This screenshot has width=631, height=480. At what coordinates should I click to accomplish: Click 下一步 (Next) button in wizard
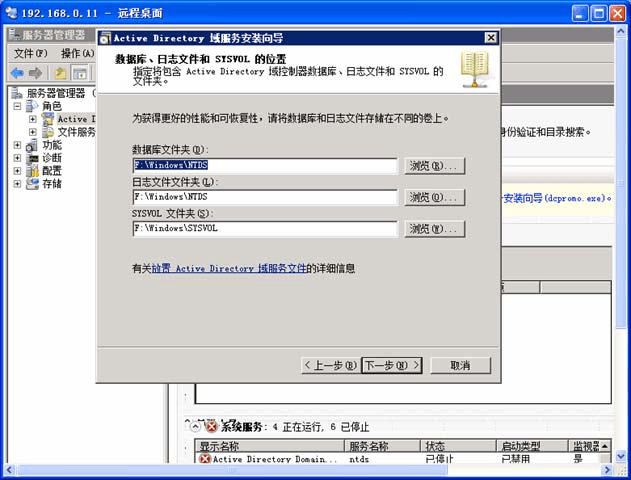point(391,365)
